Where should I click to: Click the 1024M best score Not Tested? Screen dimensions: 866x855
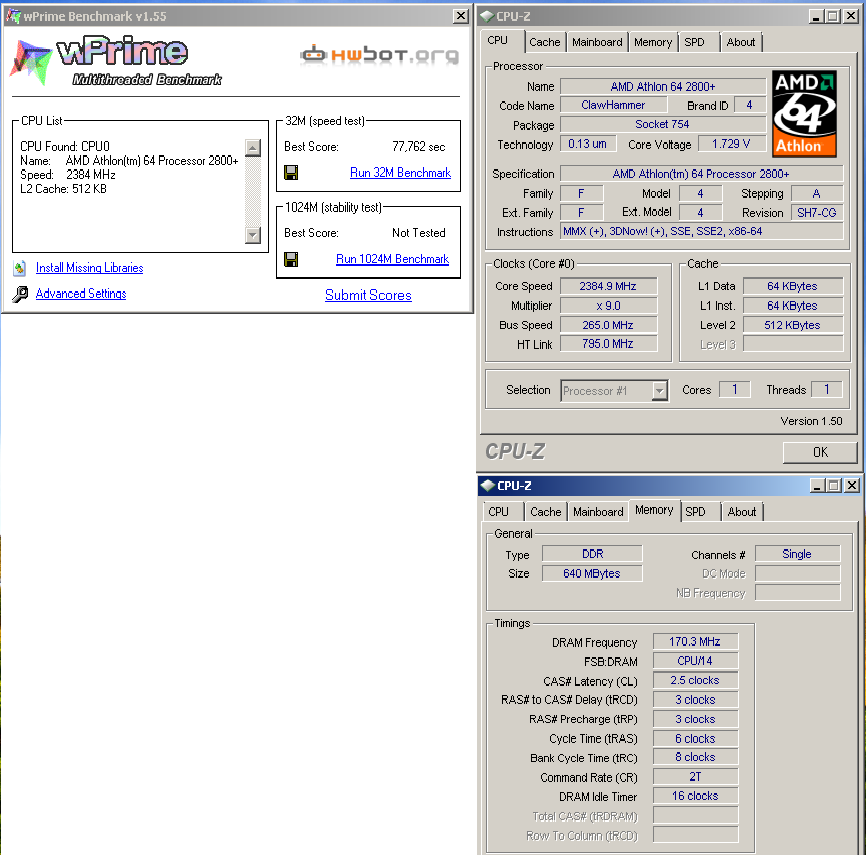point(419,233)
